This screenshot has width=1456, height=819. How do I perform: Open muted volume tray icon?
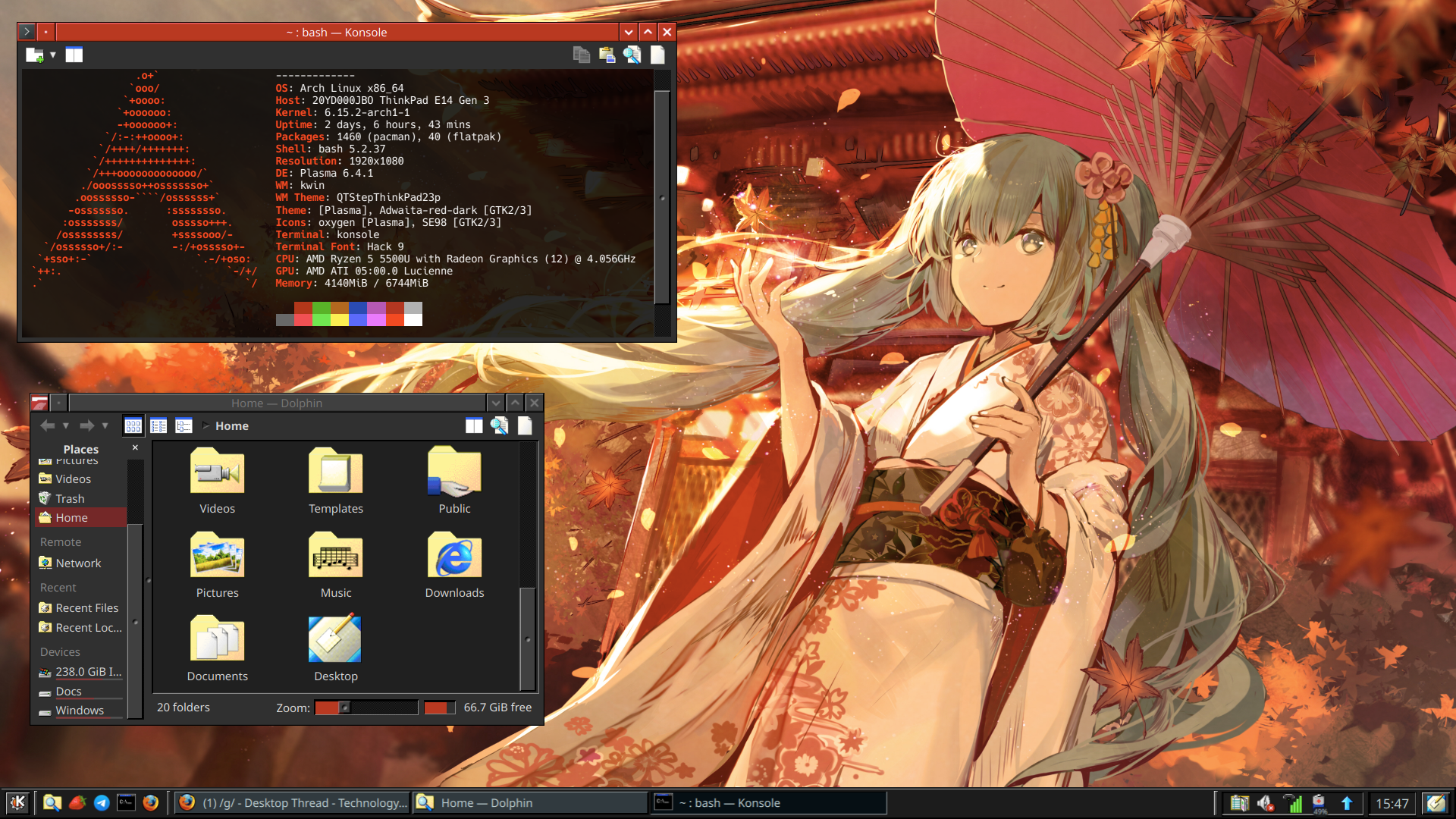click(1266, 803)
